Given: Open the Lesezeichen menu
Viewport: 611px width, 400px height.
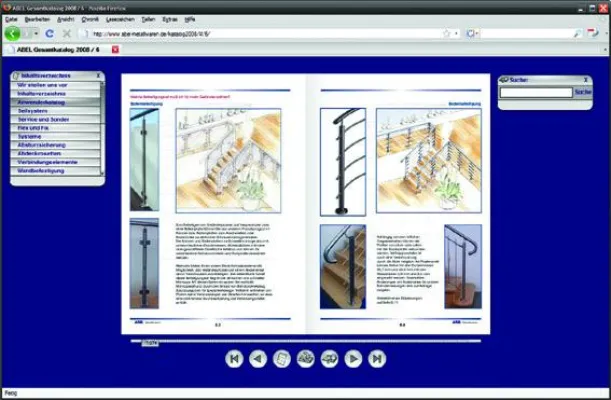Looking at the screenshot, I should 120,19.
